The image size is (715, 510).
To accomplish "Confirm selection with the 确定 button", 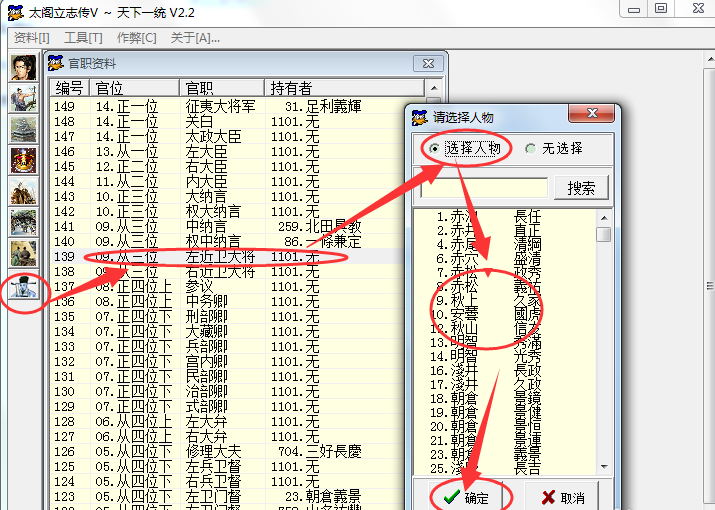I will click(x=466, y=497).
